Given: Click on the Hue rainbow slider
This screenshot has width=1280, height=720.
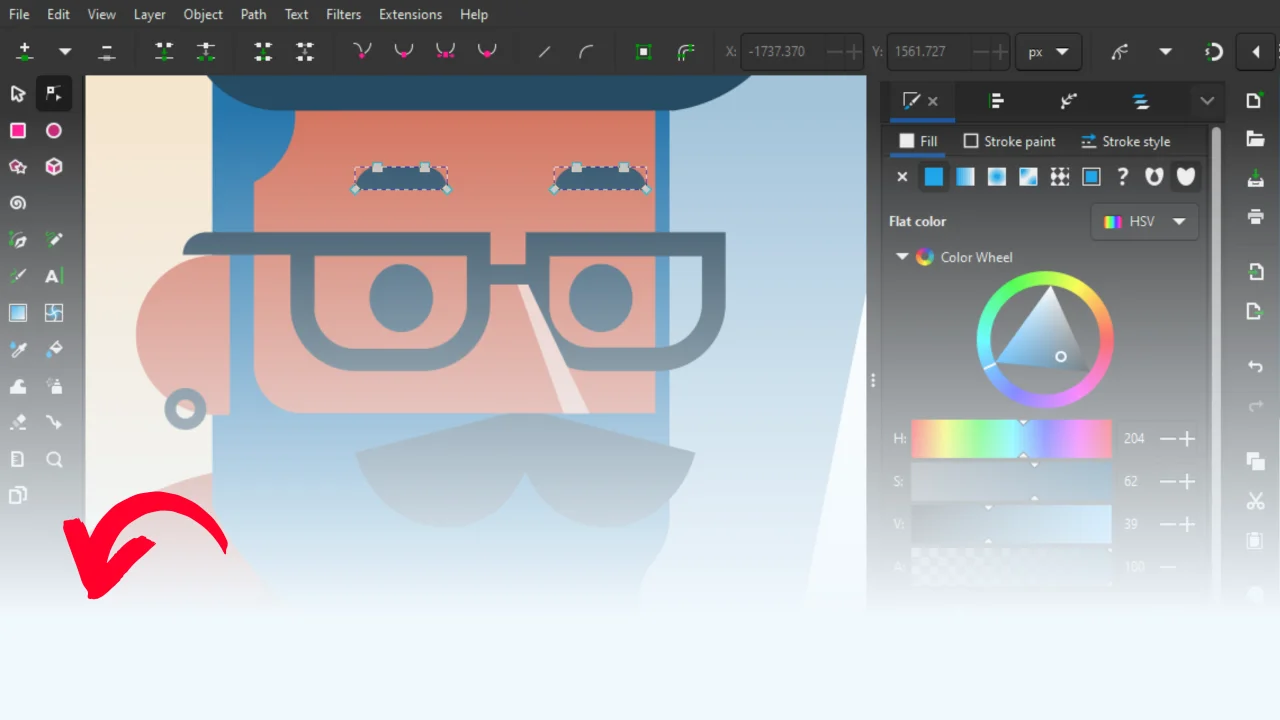Looking at the screenshot, I should tap(1010, 439).
